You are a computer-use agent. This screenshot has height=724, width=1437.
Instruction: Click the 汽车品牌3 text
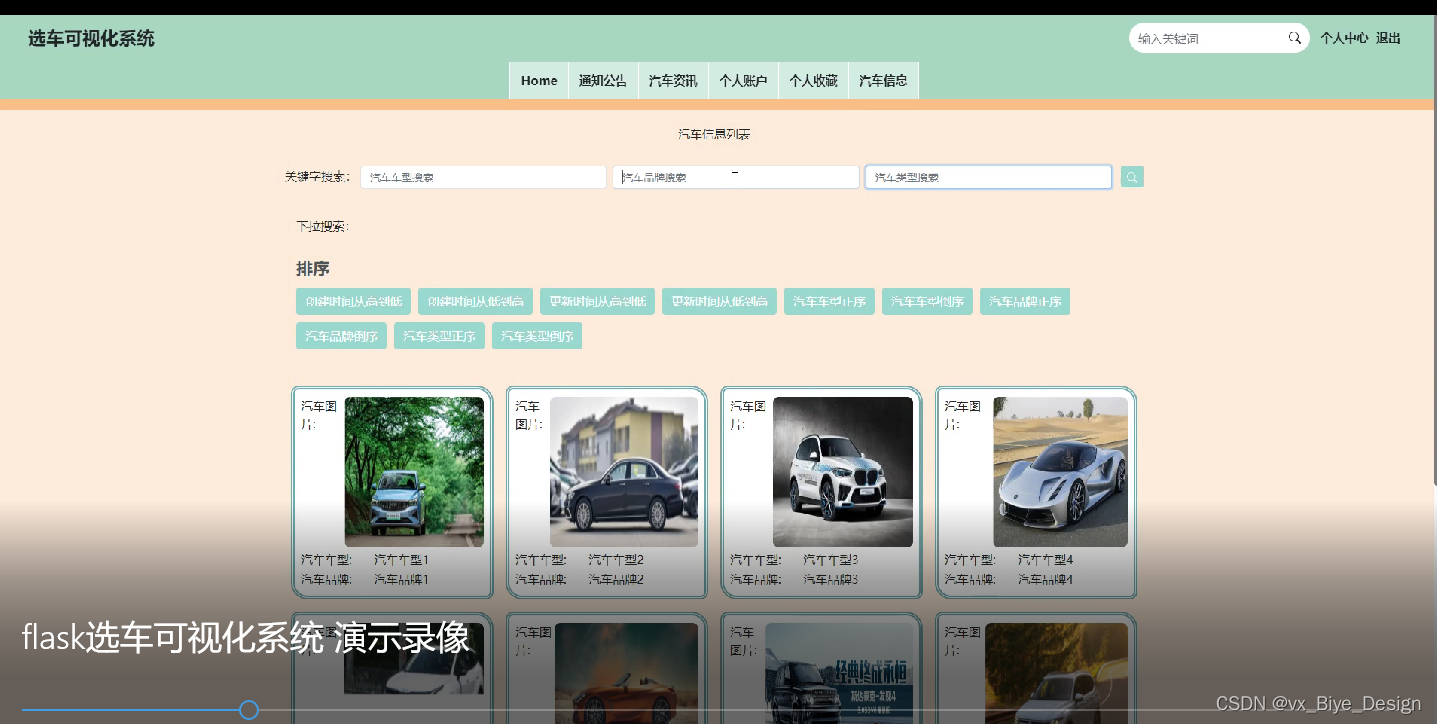click(830, 579)
